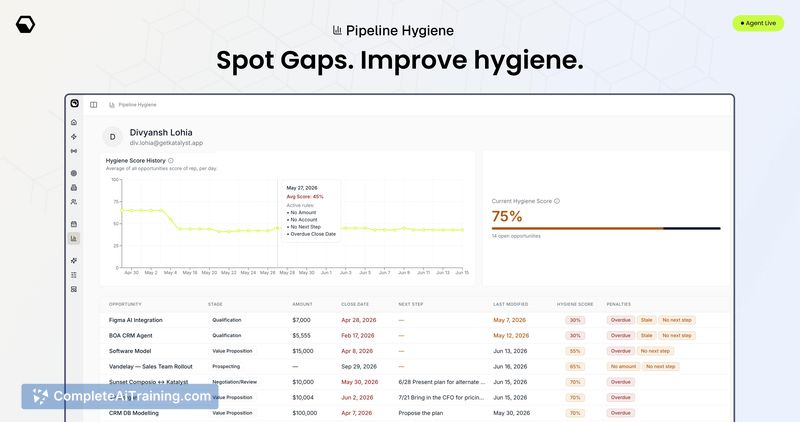The height and width of the screenshot is (422, 800).
Task: Click the Overdue penalty tag for Software Model
Action: [620, 351]
